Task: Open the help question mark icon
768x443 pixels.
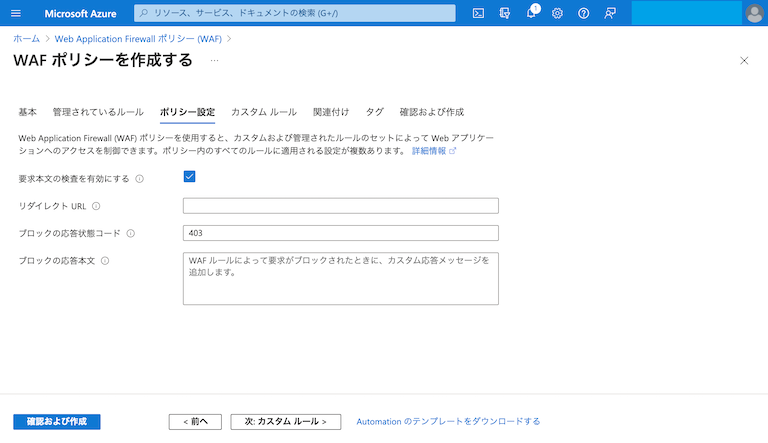Action: click(583, 13)
